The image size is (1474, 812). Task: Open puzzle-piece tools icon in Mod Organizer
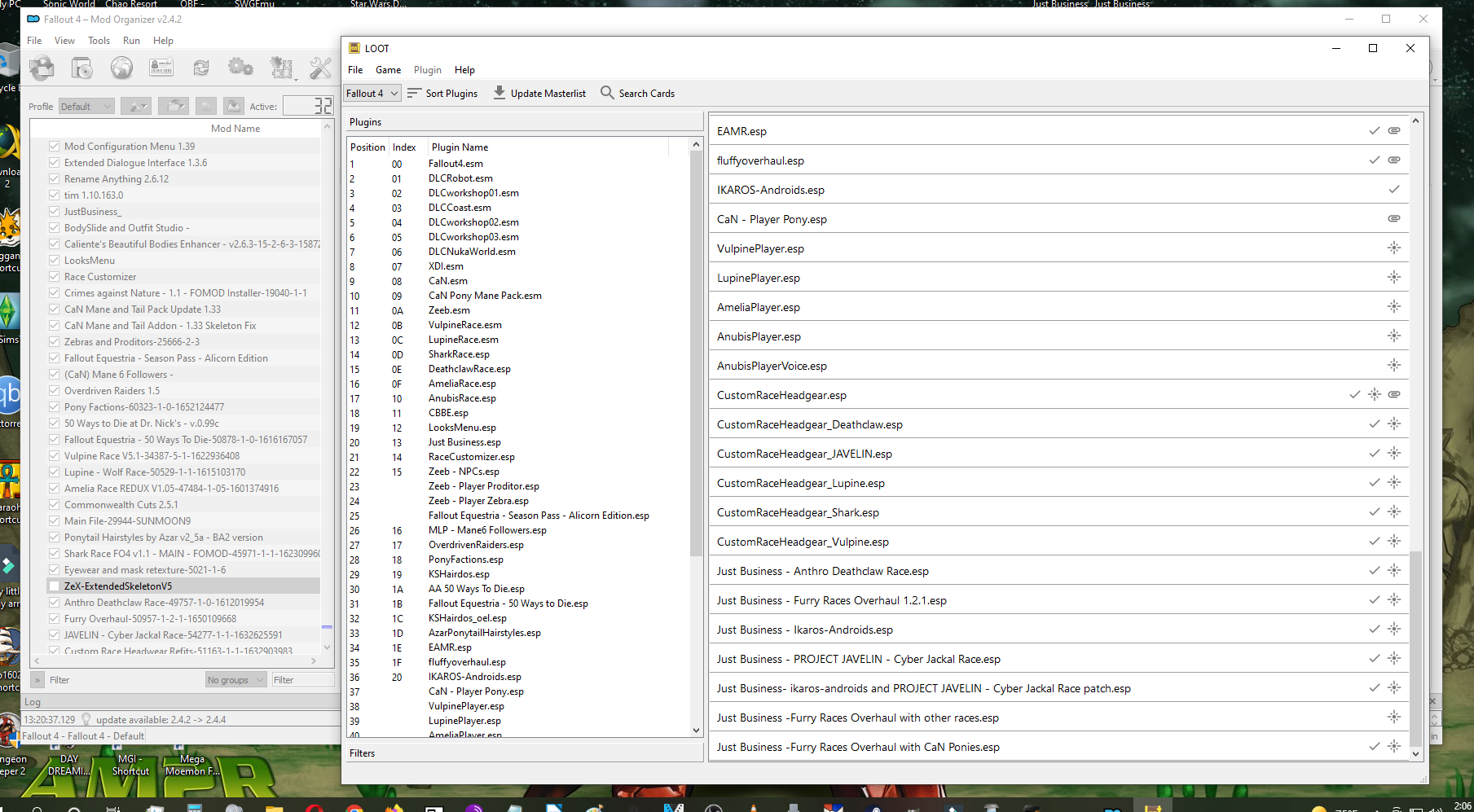(x=281, y=68)
